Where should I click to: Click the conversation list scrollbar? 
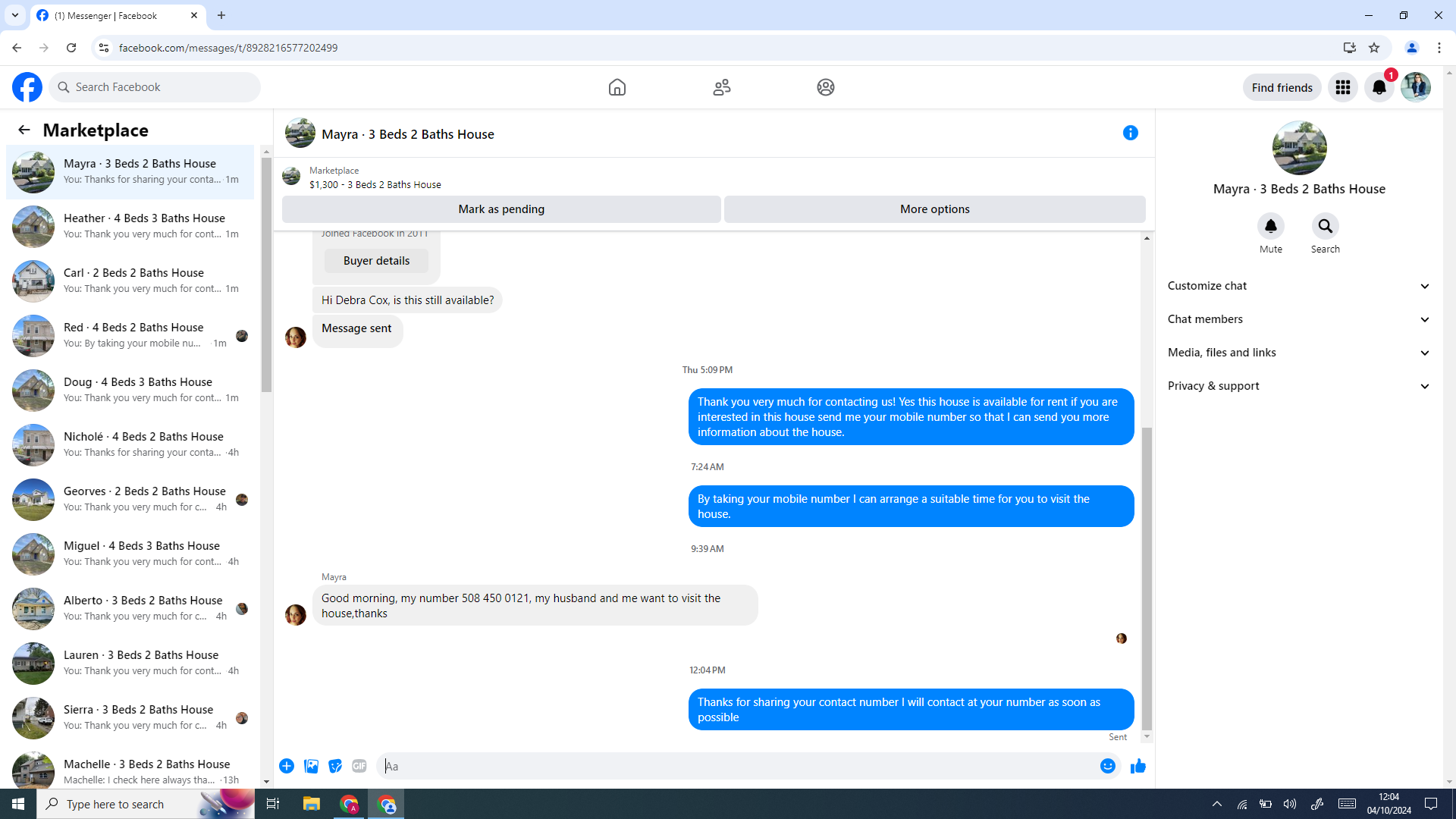point(266,273)
